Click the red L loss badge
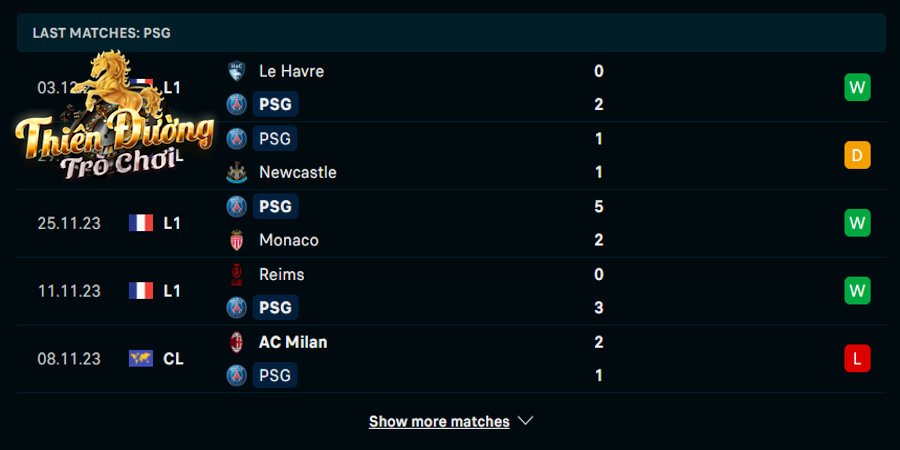Viewport: 900px width, 450px height. [x=857, y=359]
